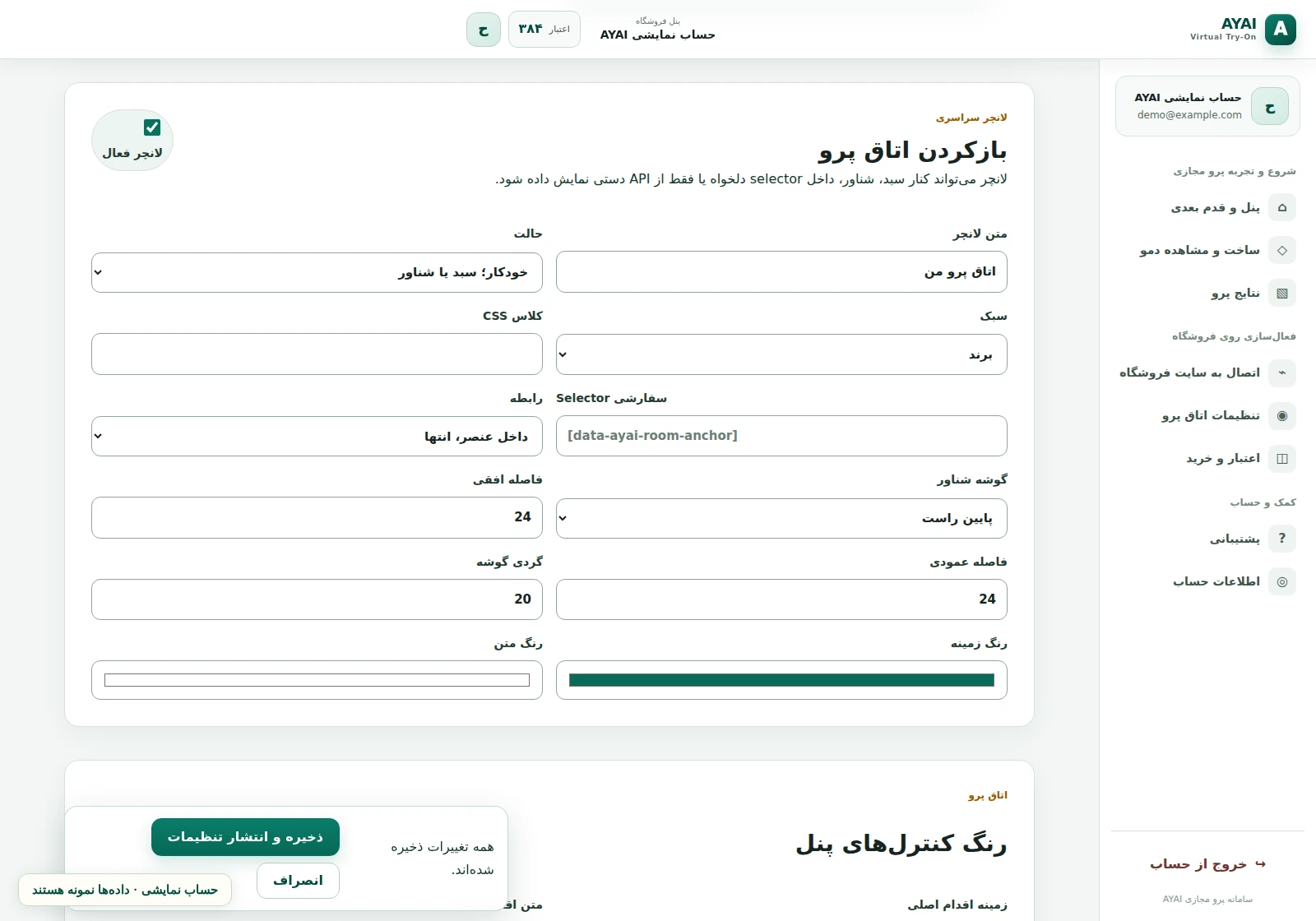This screenshot has height=921, width=1316.
Task: Click the question mark icon for پشتیبانی
Action: coord(1281,539)
